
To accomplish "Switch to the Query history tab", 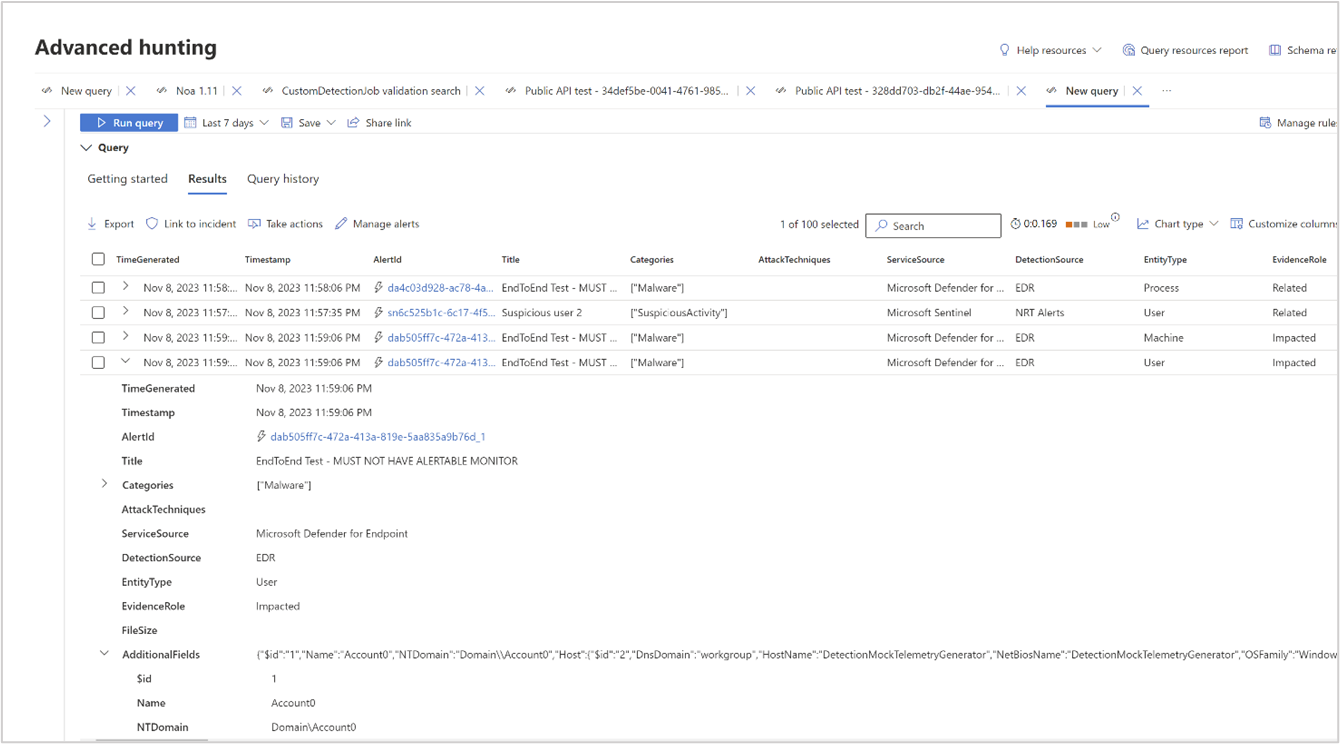I will (x=283, y=179).
